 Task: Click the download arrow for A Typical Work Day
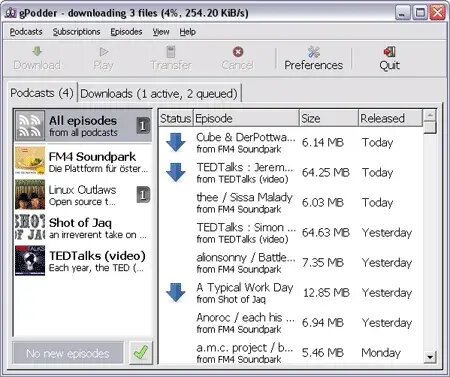coord(176,292)
